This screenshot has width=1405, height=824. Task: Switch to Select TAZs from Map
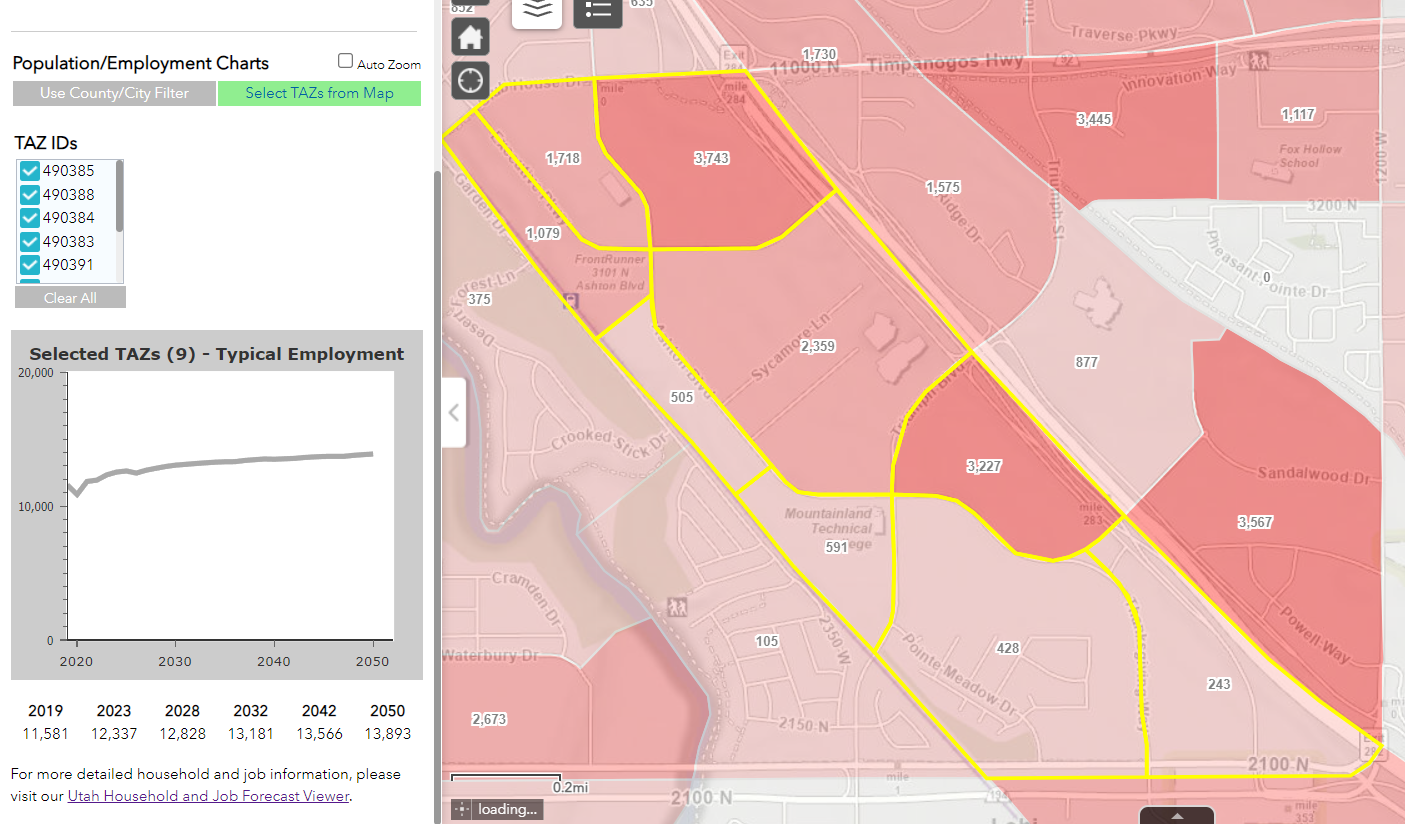tap(319, 93)
